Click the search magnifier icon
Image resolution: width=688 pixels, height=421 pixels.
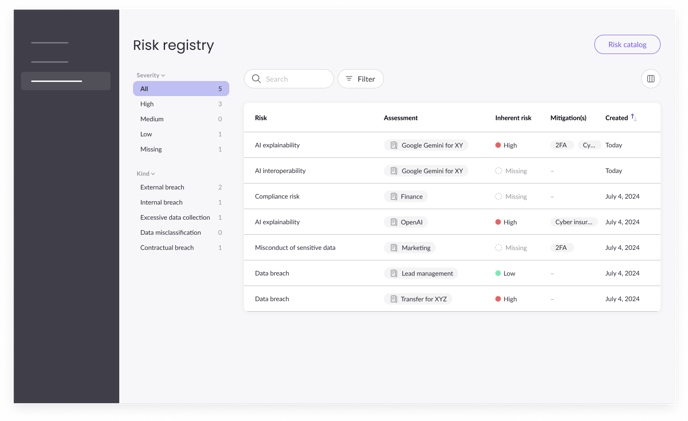point(256,79)
